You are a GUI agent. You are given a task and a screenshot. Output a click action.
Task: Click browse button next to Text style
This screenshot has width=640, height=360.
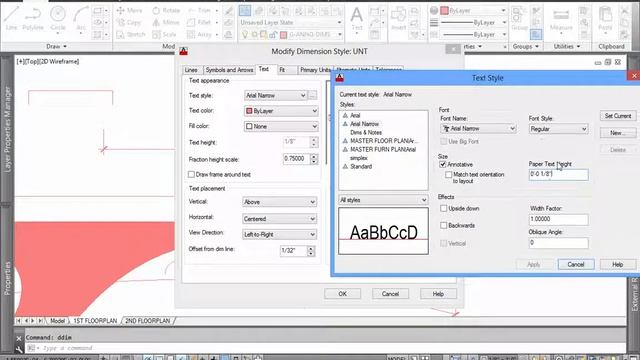click(313, 96)
